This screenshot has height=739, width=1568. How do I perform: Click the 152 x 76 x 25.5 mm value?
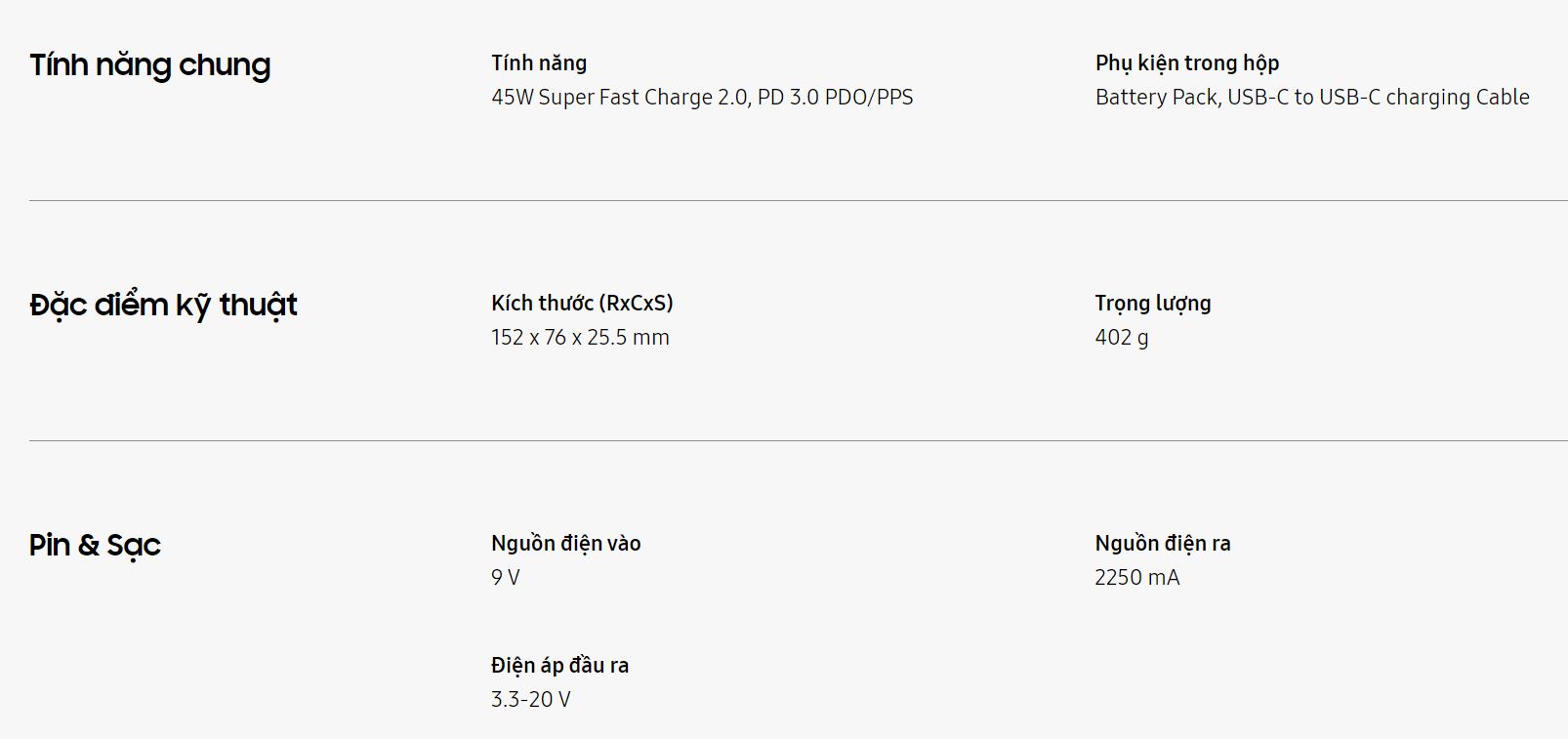pyautogui.click(x=580, y=337)
